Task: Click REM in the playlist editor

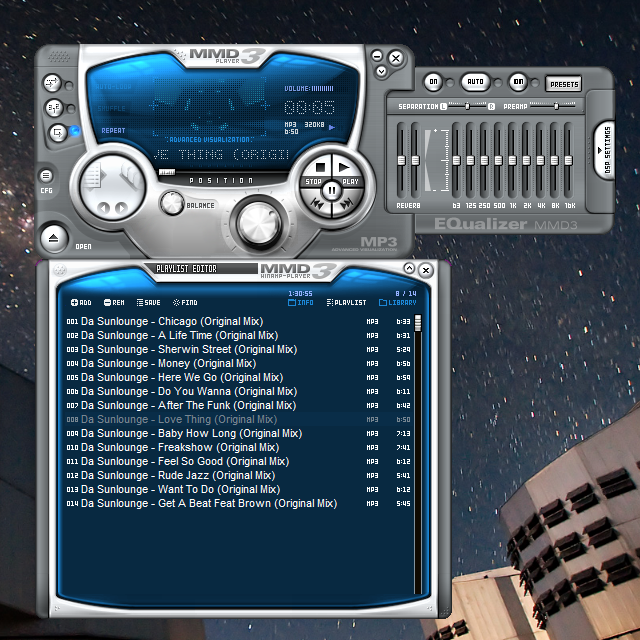Action: pyautogui.click(x=114, y=302)
